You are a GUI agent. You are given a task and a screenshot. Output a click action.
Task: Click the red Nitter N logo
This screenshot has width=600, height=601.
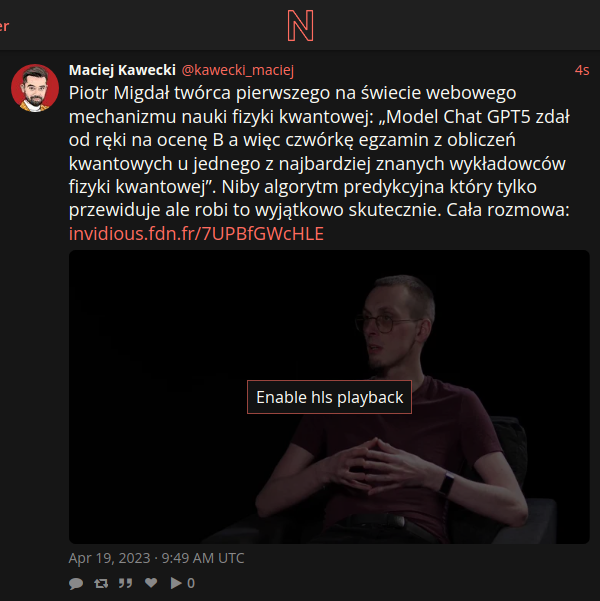tap(300, 26)
